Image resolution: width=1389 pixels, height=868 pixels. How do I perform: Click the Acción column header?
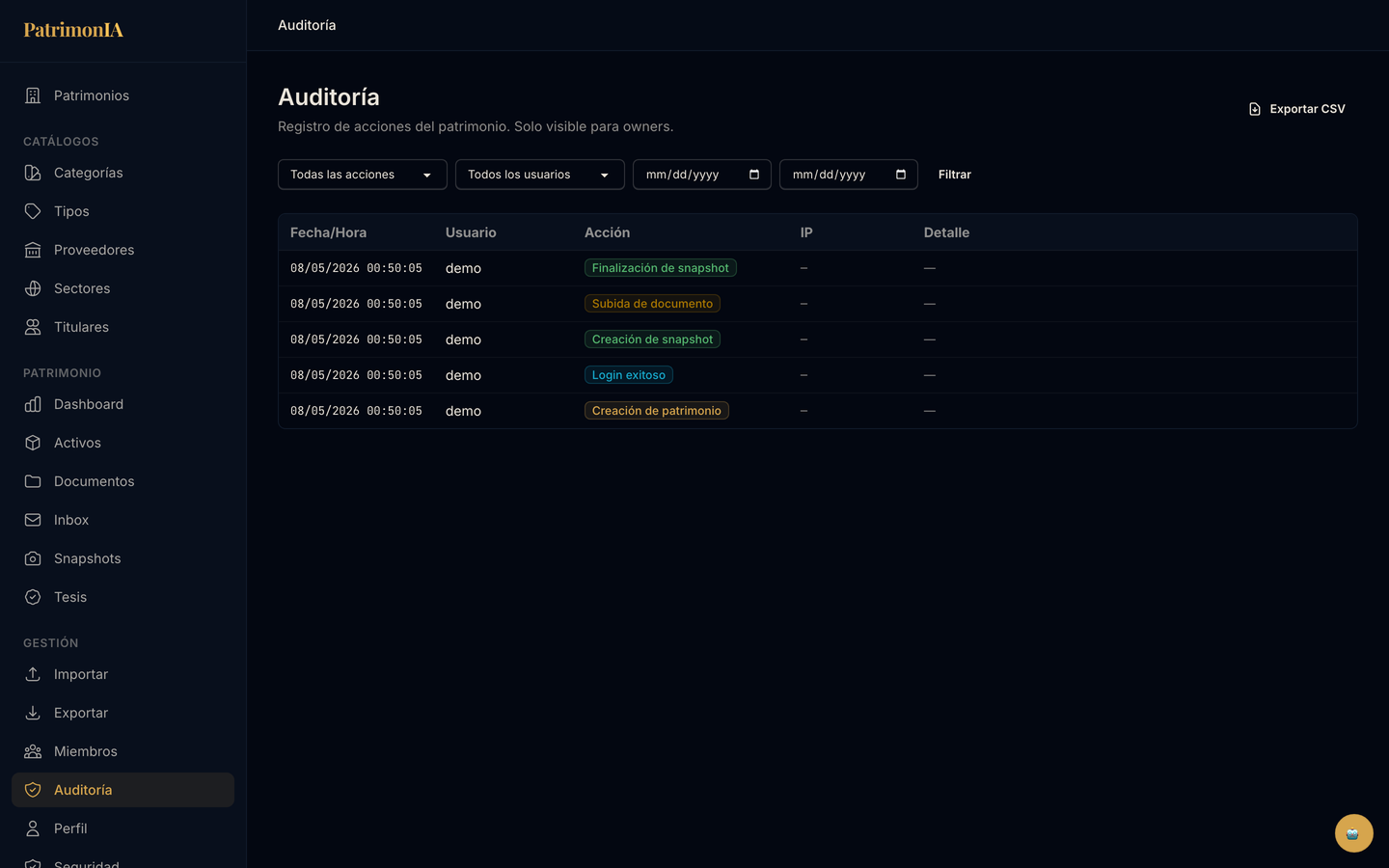pyautogui.click(x=607, y=232)
